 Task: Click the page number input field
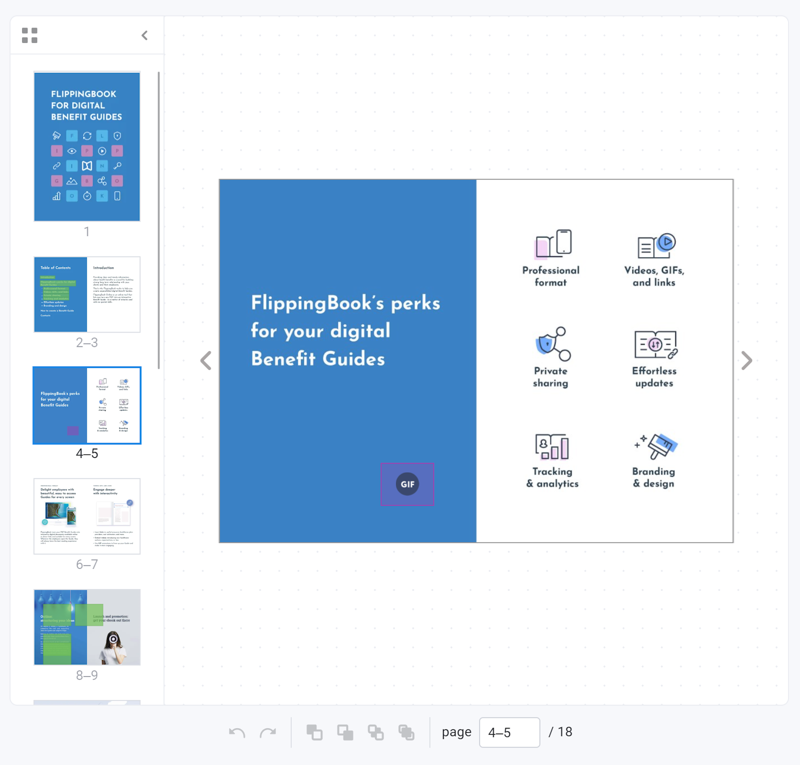(509, 732)
